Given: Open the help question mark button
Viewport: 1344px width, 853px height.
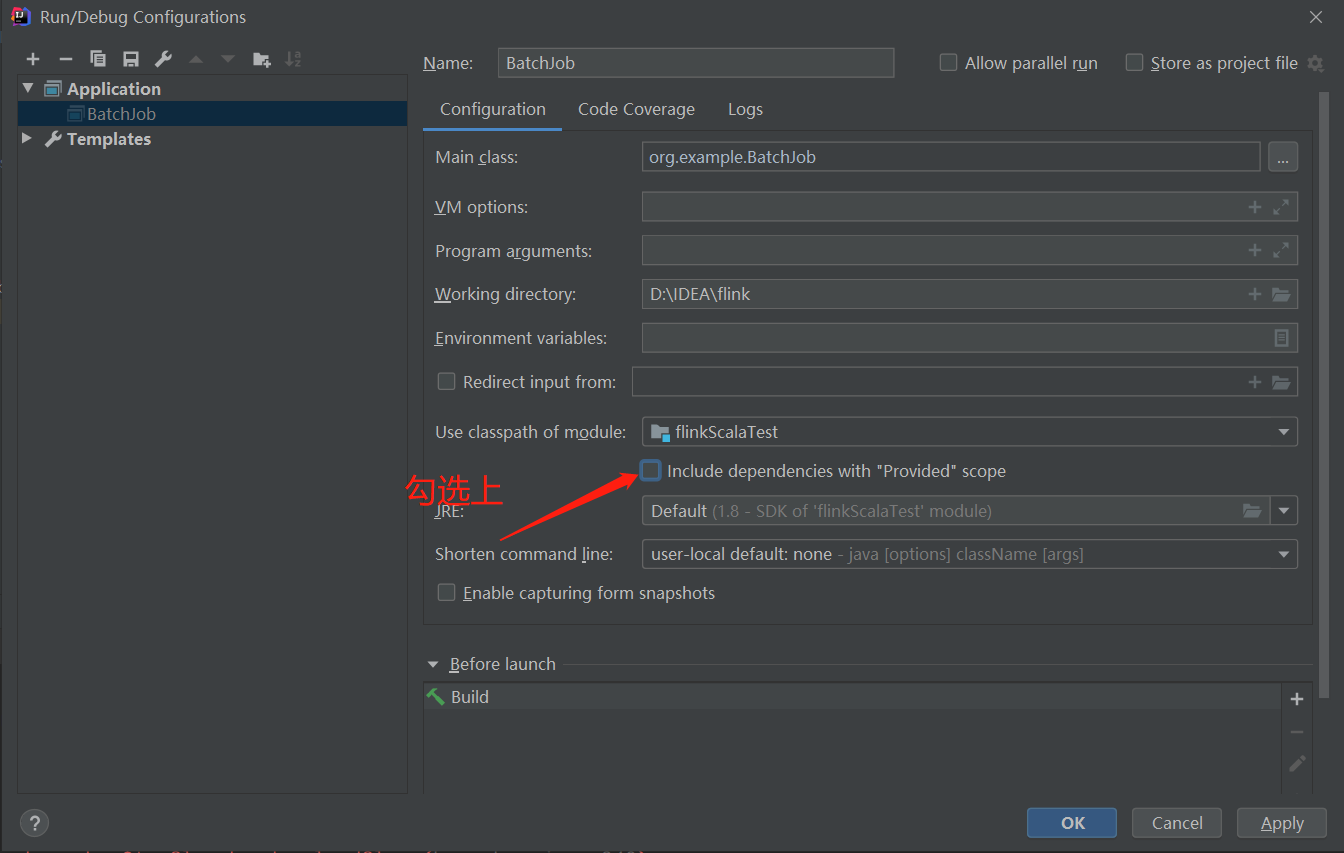Looking at the screenshot, I should pyautogui.click(x=34, y=823).
